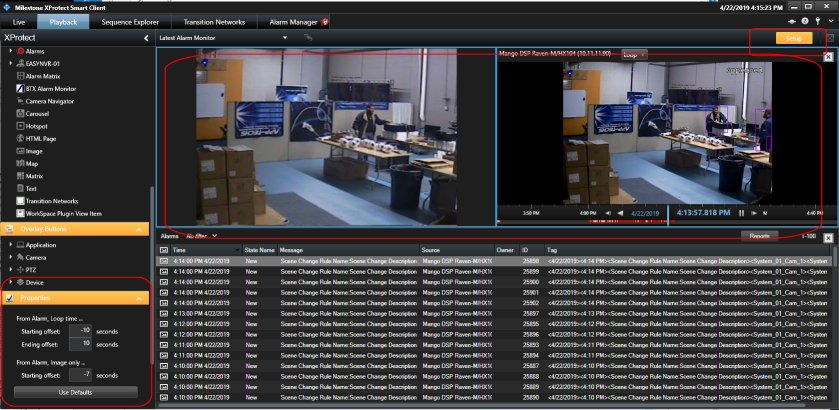
Task: Close the alarm list pane
Action: pos(828,237)
